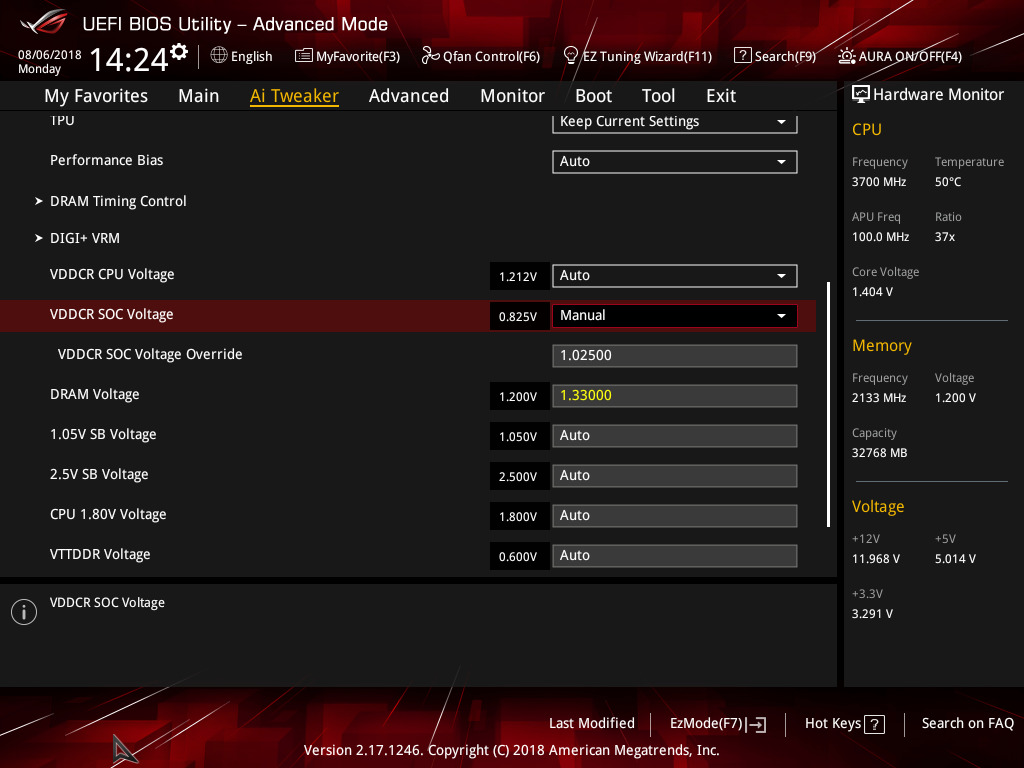
Task: Open the Boot tab
Action: pos(593,96)
